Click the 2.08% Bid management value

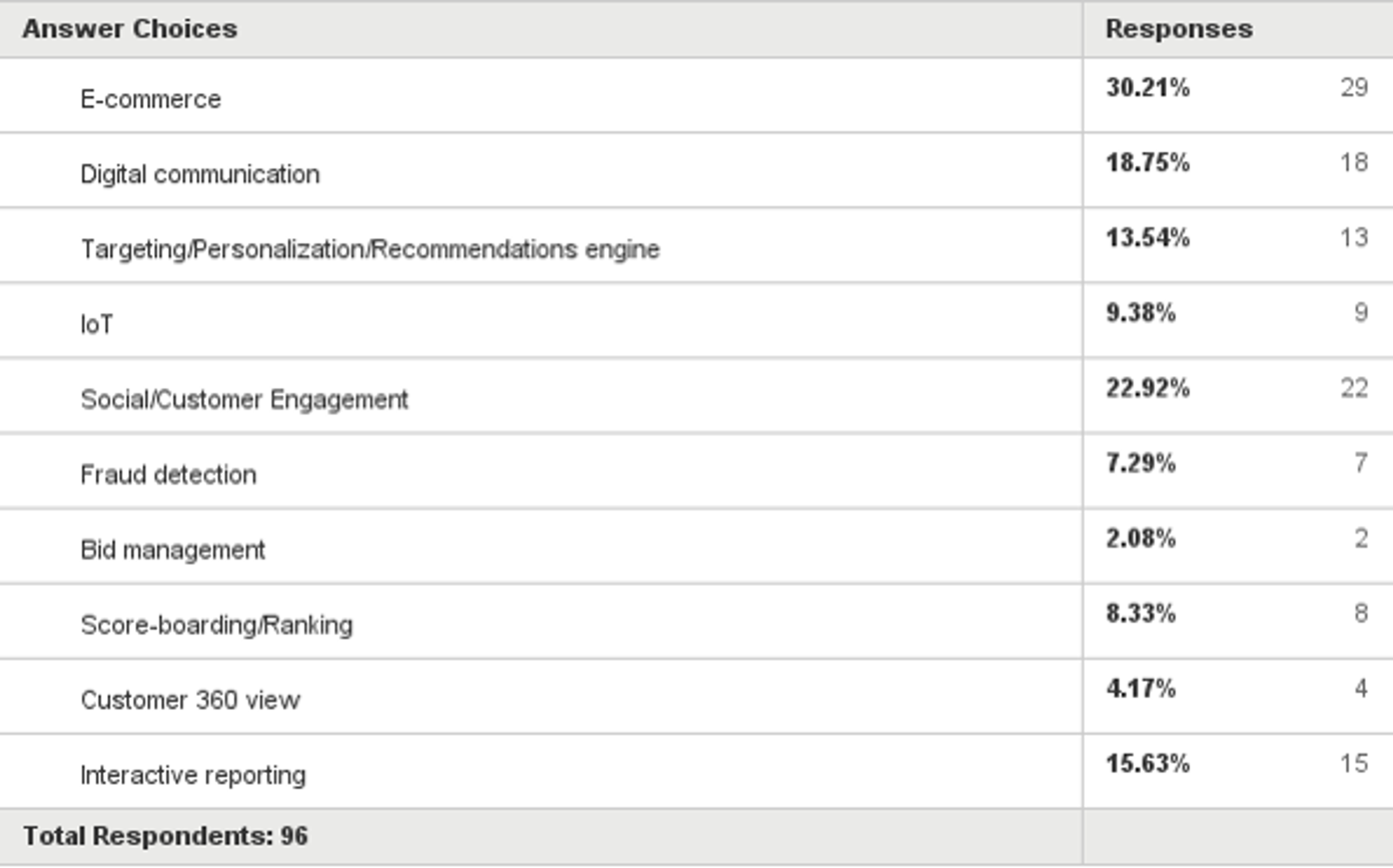1141,539
